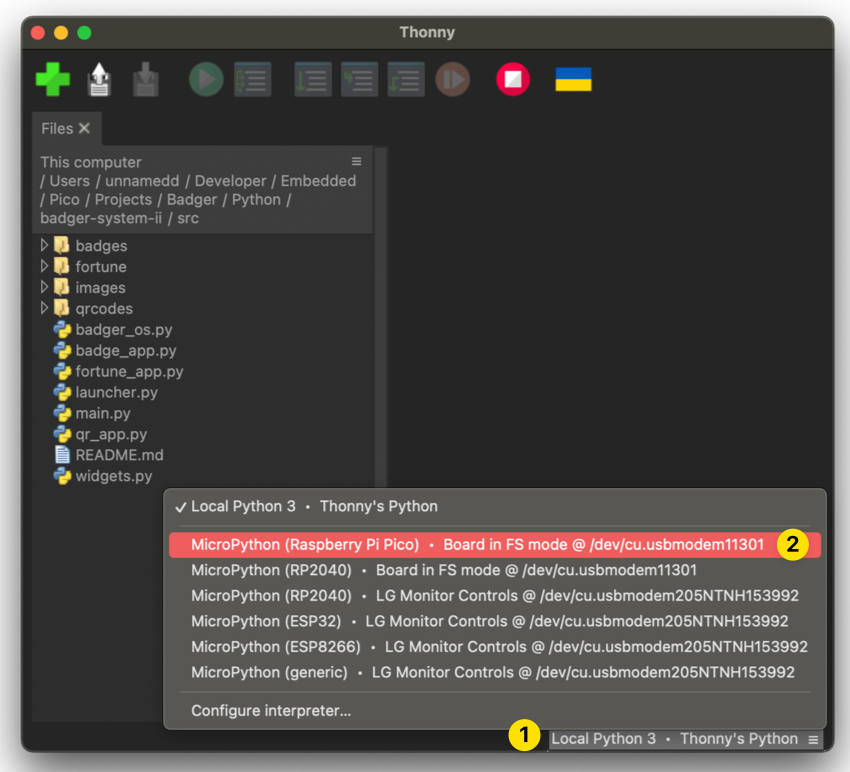Click Developer in the path breadcrumb
Viewport: 850px width, 772px height.
(230, 181)
